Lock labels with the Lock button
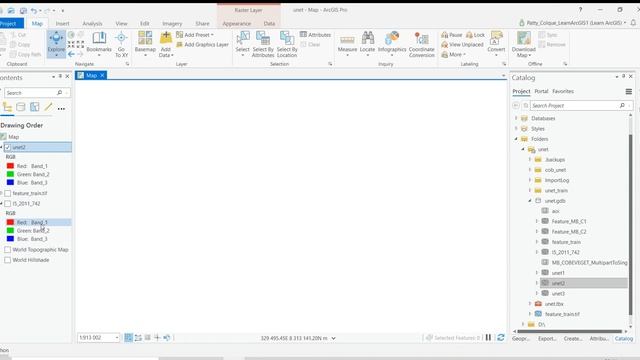 475,35
